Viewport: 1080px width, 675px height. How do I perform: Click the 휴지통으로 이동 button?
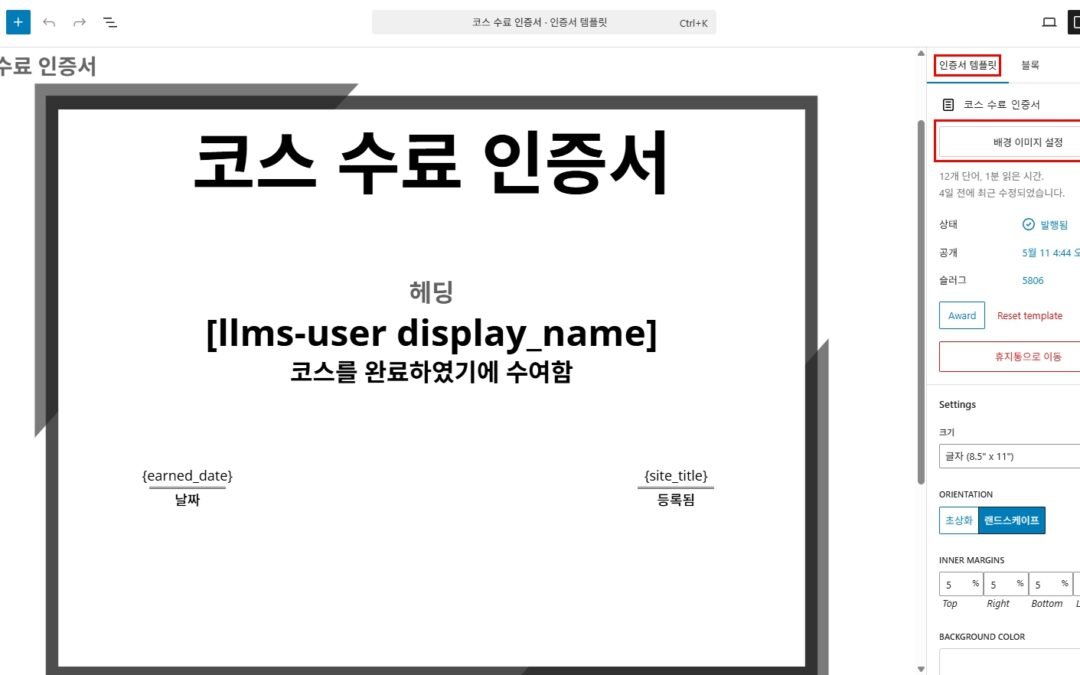1010,357
